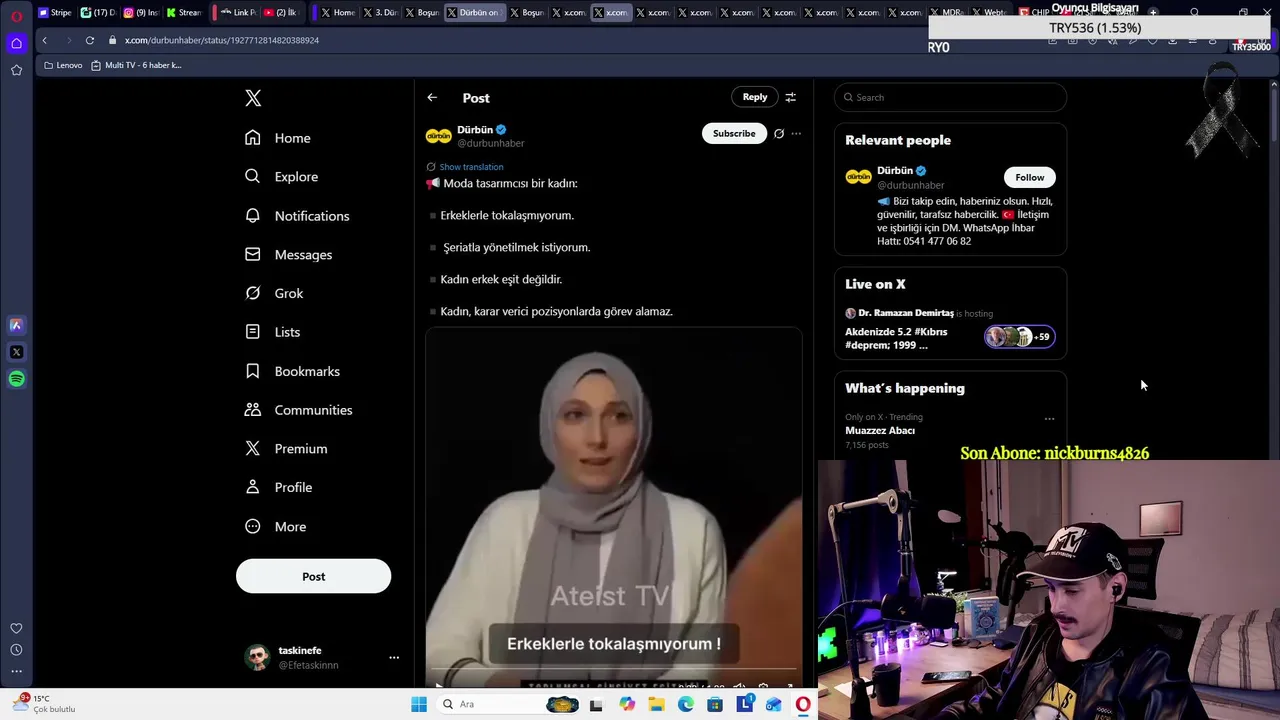The width and height of the screenshot is (1280, 720).
Task: Open Notifications in X navigation
Action: point(297,216)
